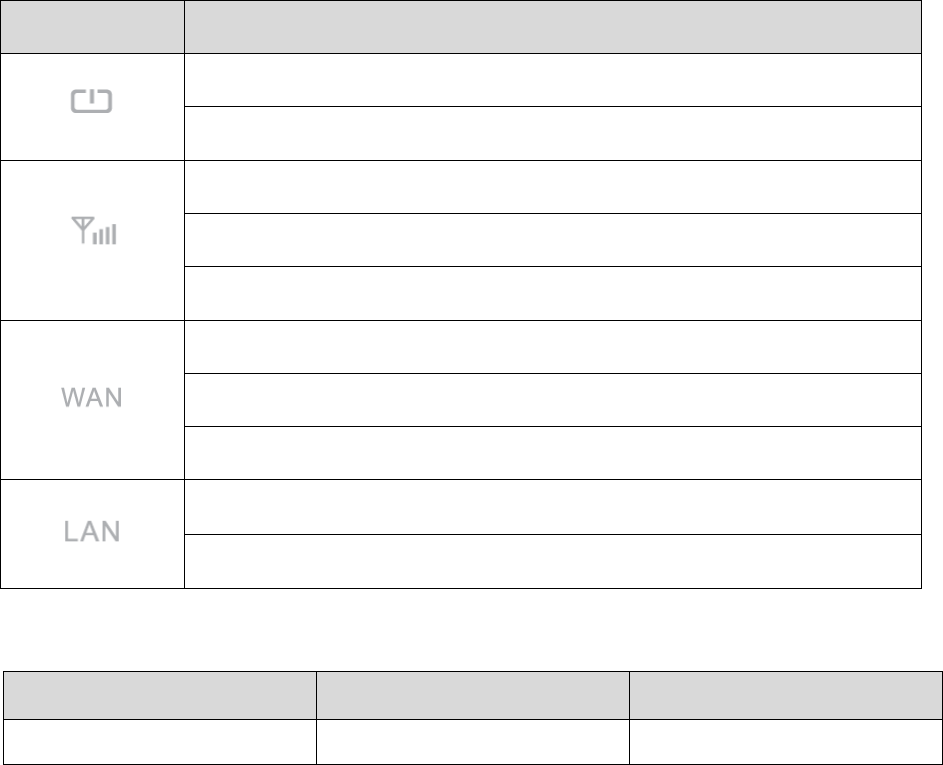The width and height of the screenshot is (943, 765).
Task: Select the bottom empty row next to WAN
Action: 552,452
